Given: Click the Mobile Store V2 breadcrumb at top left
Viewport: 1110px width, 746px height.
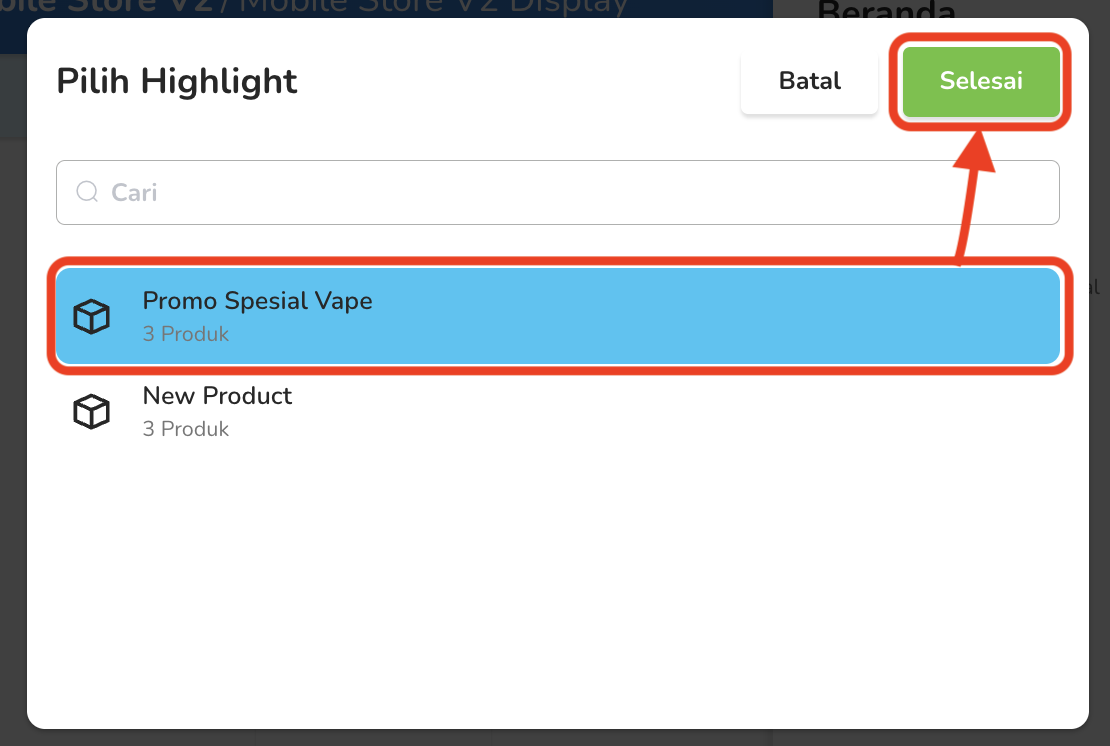Looking at the screenshot, I should (106, 8).
